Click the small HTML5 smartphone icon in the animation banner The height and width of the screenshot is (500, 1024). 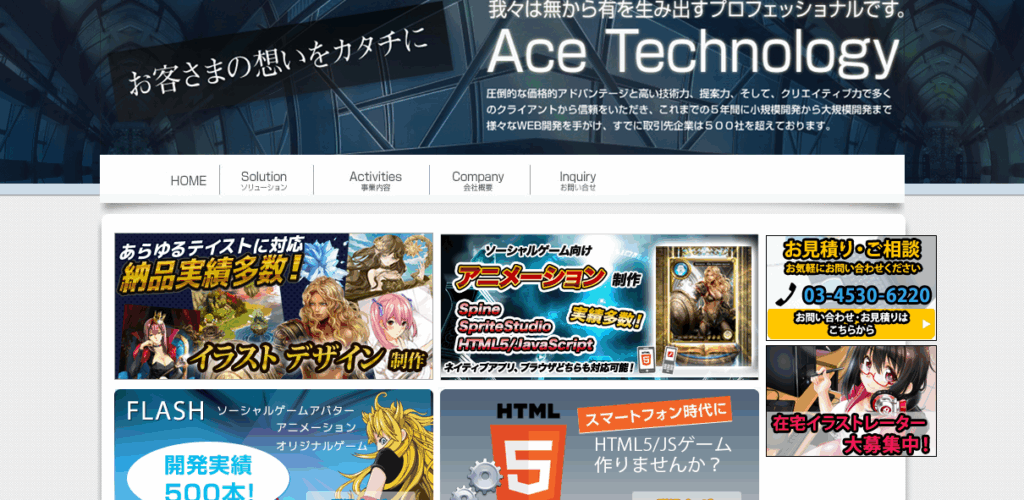point(646,361)
